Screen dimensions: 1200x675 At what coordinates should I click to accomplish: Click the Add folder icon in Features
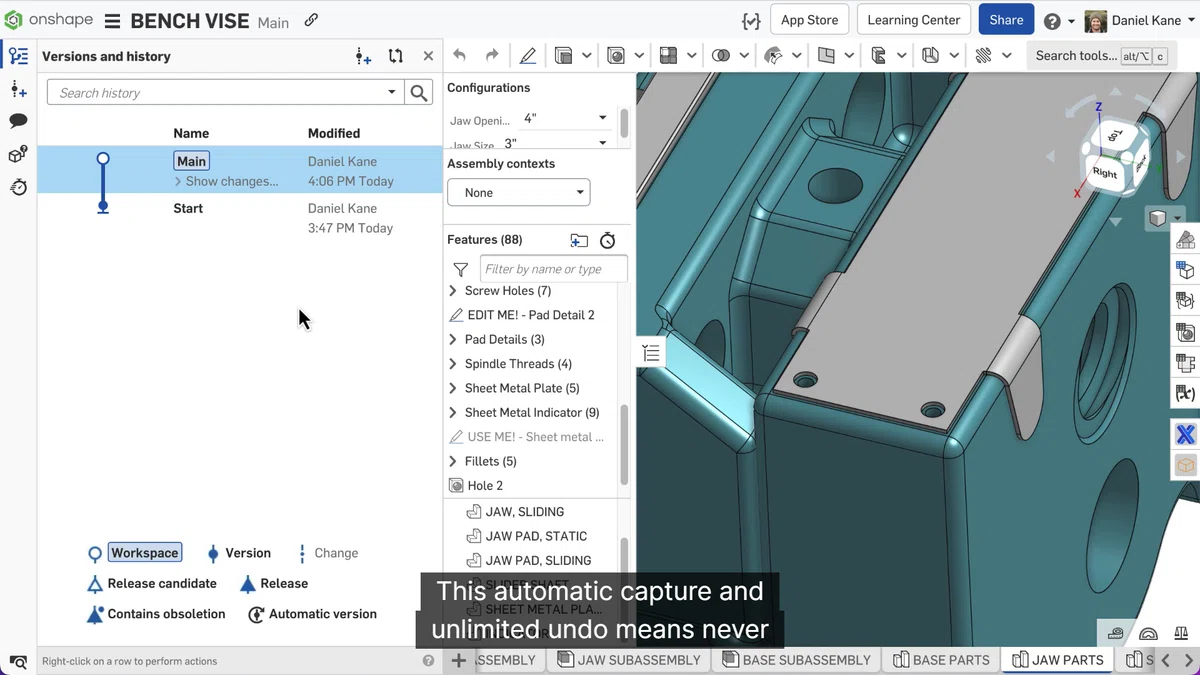579,240
